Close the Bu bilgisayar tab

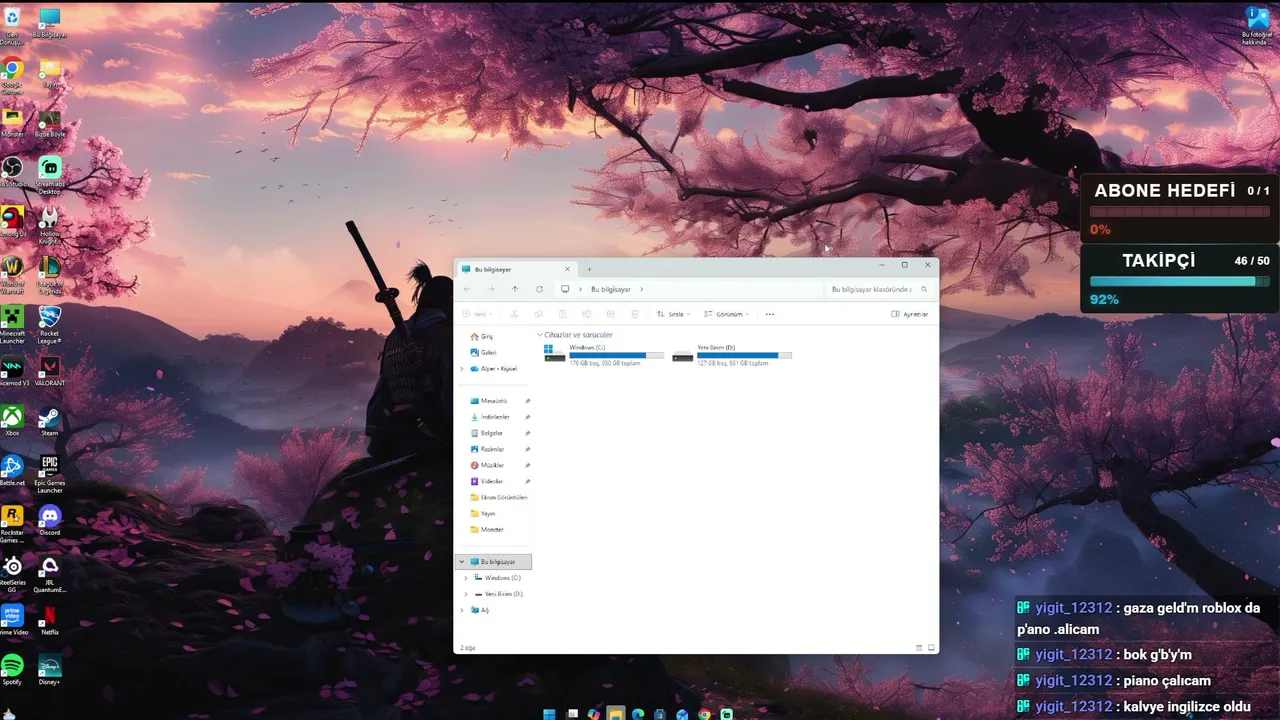[567, 269]
